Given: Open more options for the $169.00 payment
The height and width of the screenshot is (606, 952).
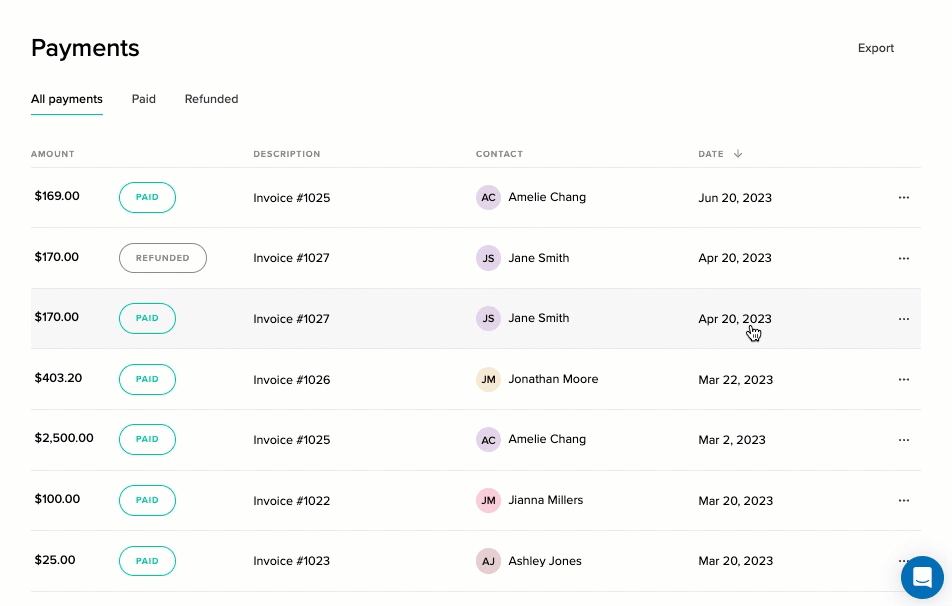Looking at the screenshot, I should [x=903, y=197].
